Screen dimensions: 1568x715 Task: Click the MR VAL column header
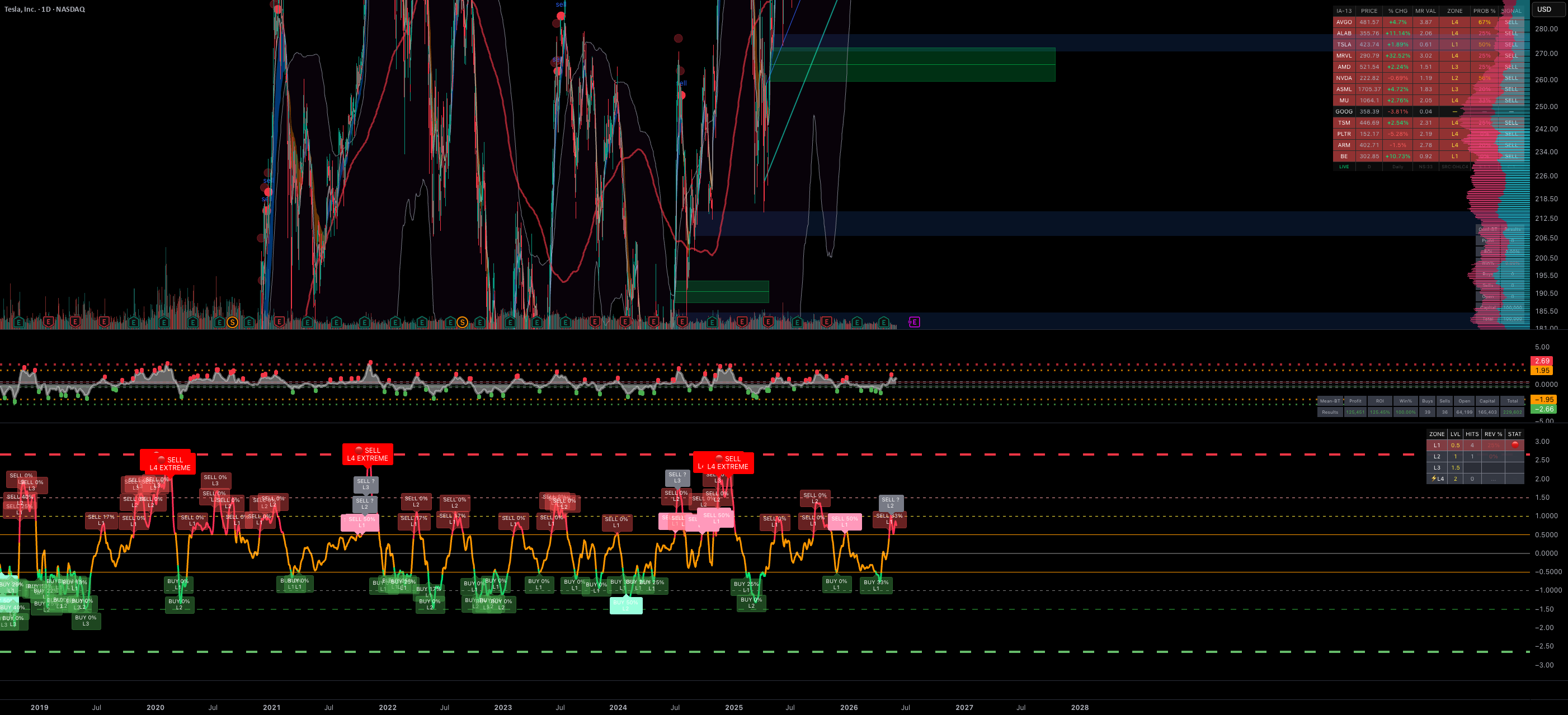click(1425, 11)
